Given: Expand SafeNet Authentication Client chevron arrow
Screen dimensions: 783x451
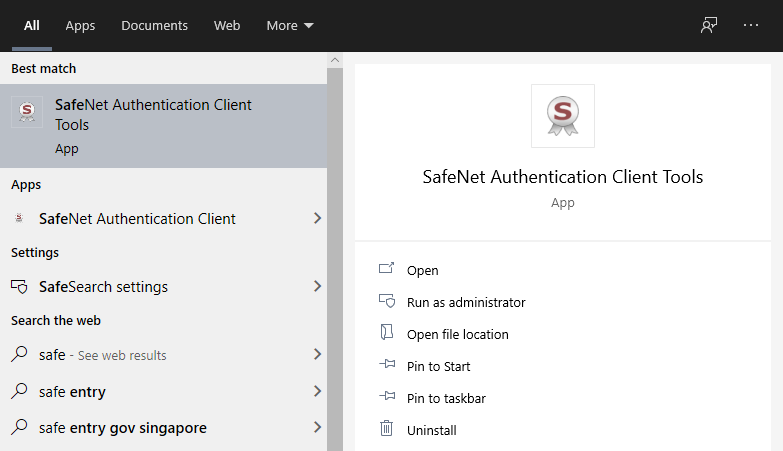Looking at the screenshot, I should 317,218.
